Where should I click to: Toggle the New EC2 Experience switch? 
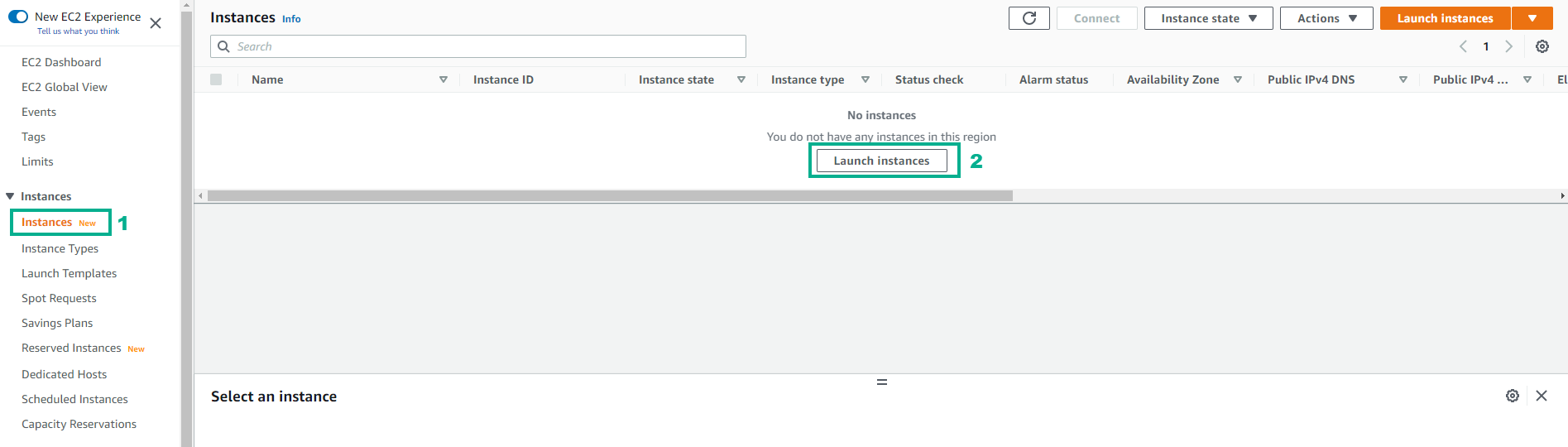point(18,17)
